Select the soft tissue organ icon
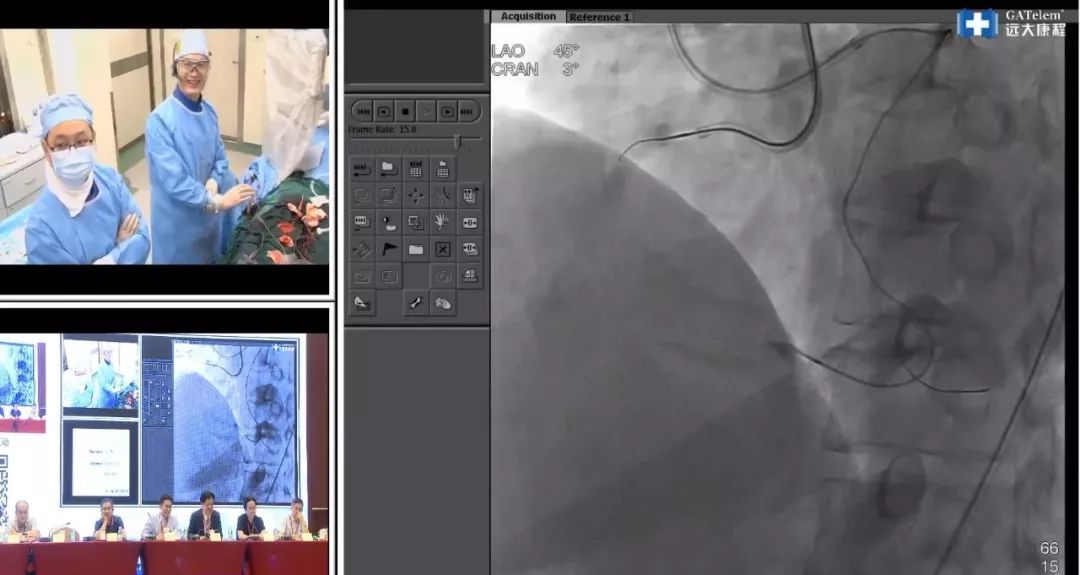This screenshot has width=1080, height=575. coord(443,303)
